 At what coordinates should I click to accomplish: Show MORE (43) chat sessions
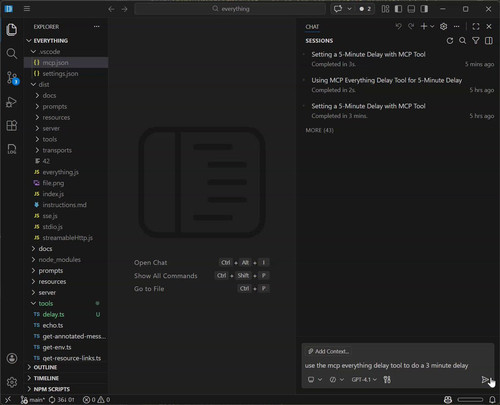319,130
